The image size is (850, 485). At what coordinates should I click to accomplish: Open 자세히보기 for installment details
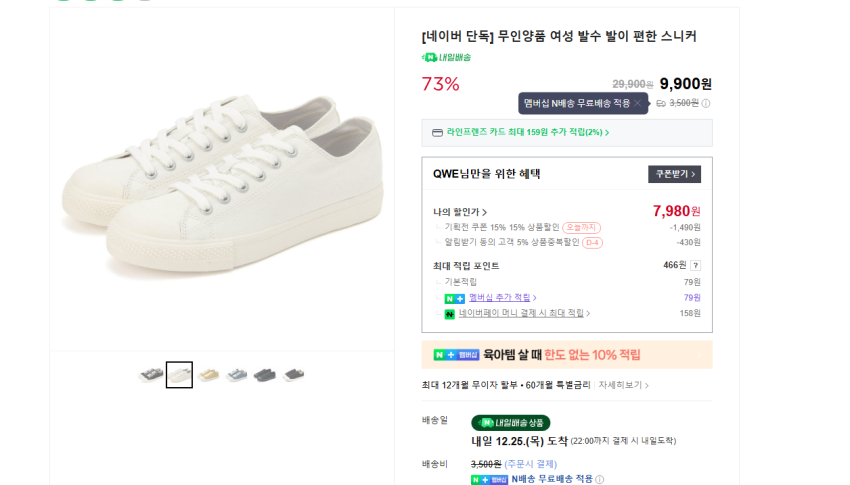[624, 385]
